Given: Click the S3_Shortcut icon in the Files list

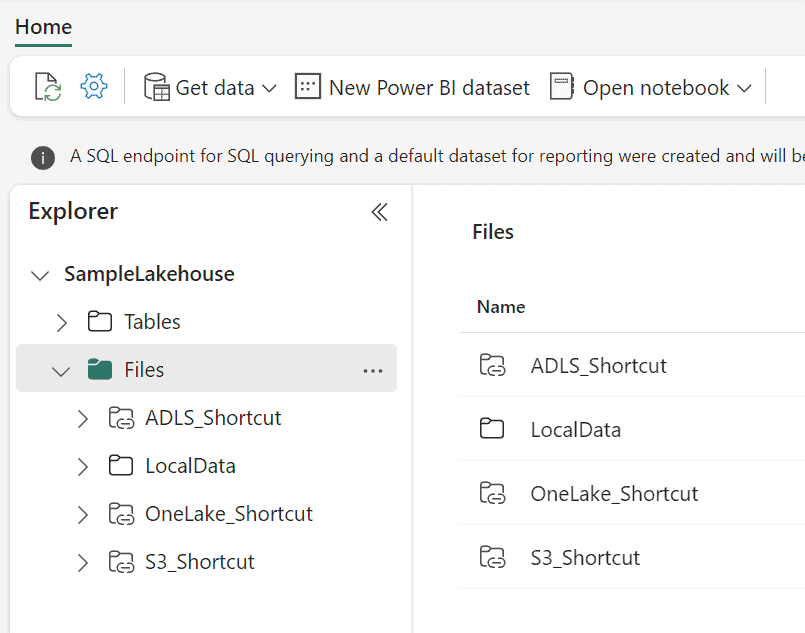Looking at the screenshot, I should [492, 557].
